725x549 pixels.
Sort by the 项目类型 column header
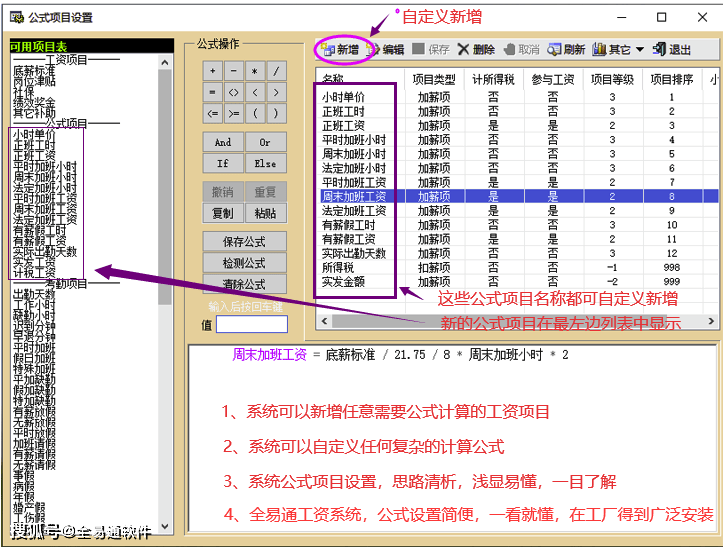[x=435, y=78]
